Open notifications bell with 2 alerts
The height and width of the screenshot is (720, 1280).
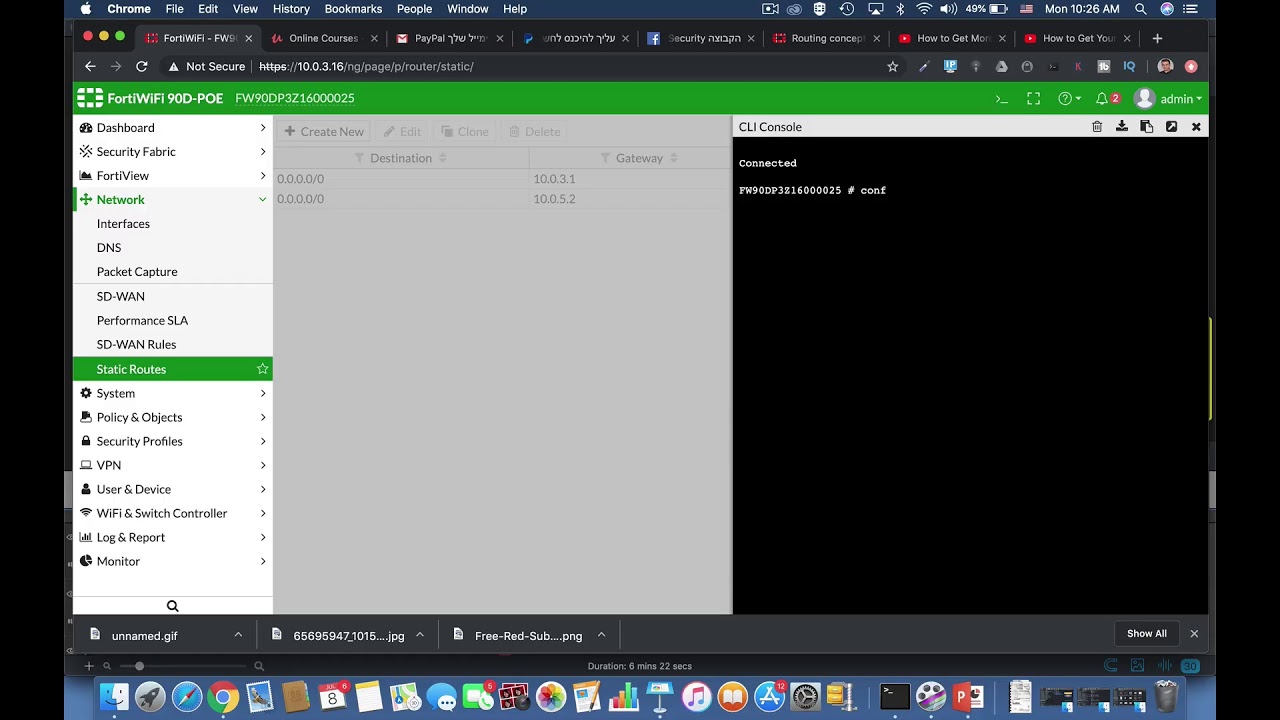pyautogui.click(x=1107, y=98)
